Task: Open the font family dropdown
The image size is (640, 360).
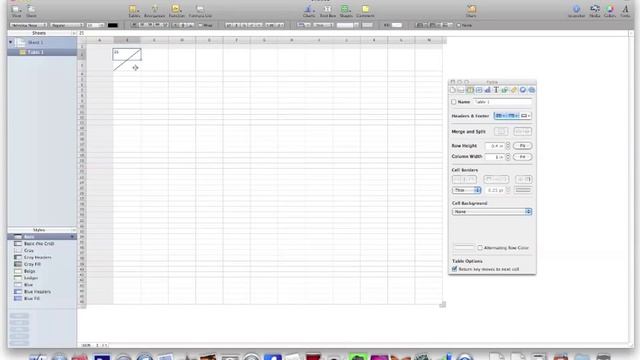Action: coord(28,25)
